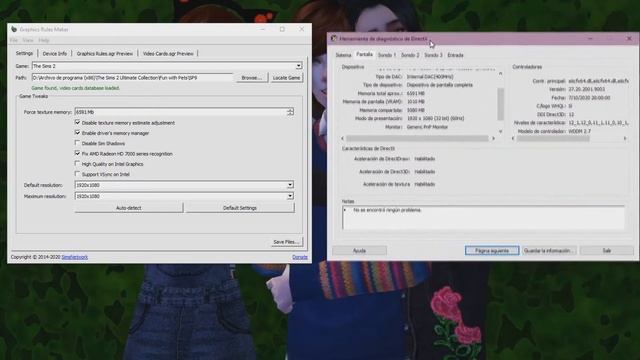
Task: Toggle Enable driver's memory manager checkbox
Action: pos(78,133)
